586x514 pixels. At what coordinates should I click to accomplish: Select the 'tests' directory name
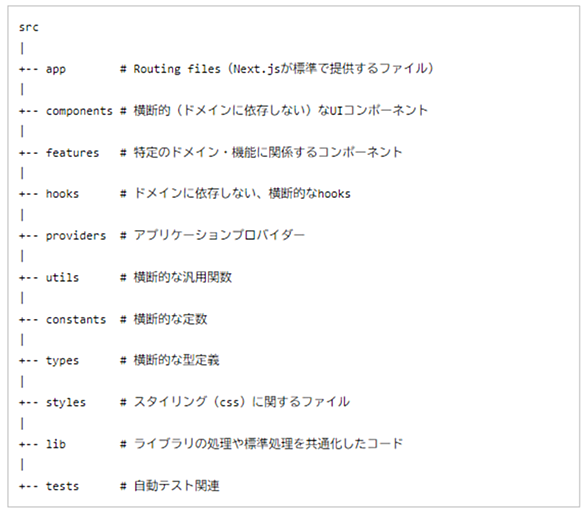tap(62, 486)
